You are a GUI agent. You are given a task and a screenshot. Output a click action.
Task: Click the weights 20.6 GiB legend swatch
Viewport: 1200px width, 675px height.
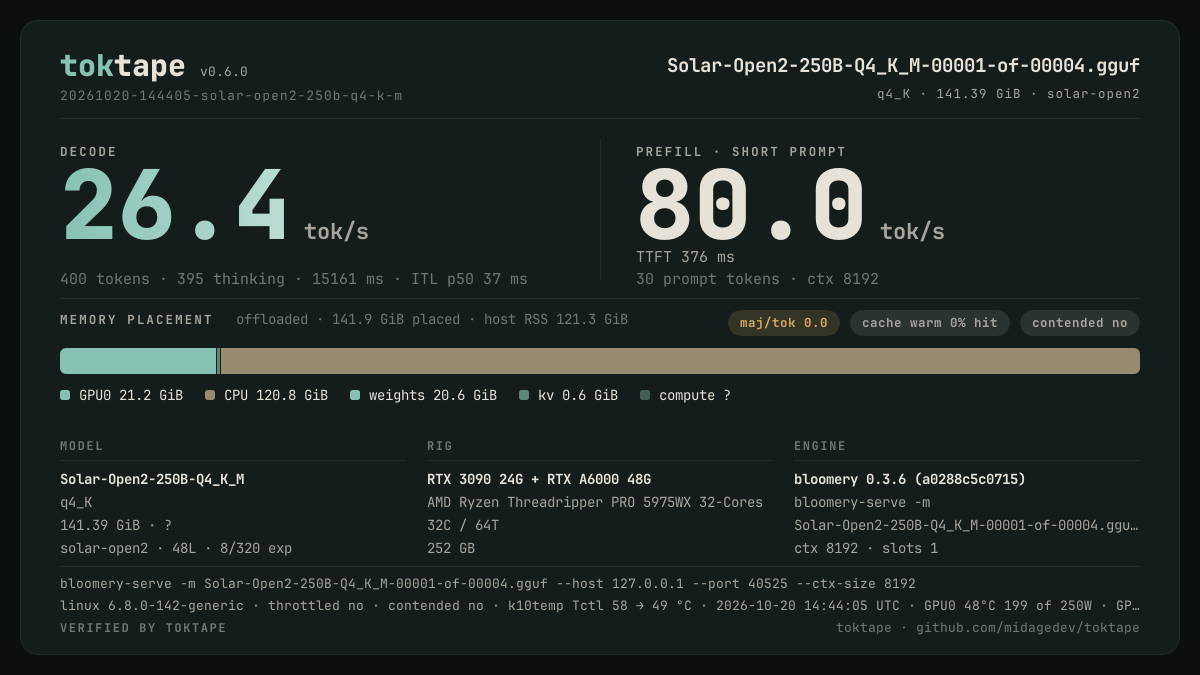[355, 396]
